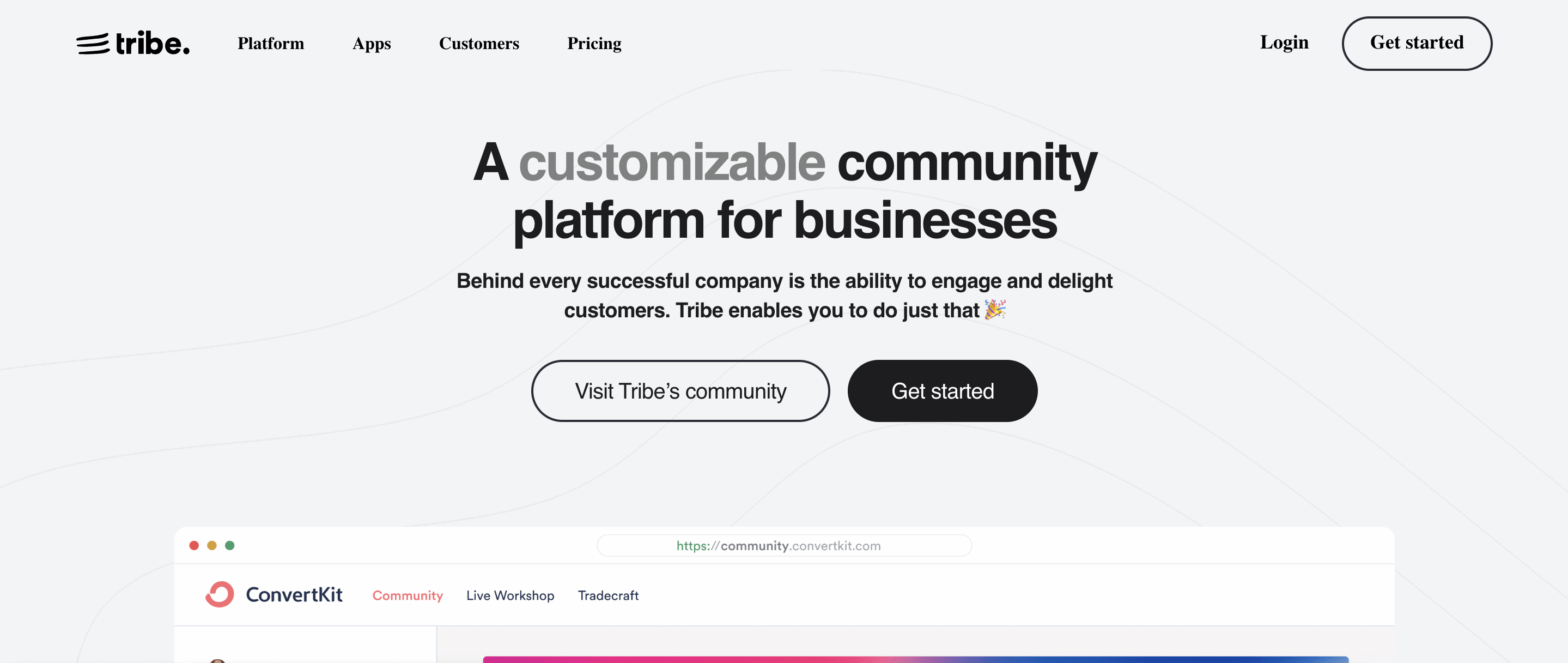Open the Apps navigation item
The image size is (1568, 663).
click(x=372, y=43)
